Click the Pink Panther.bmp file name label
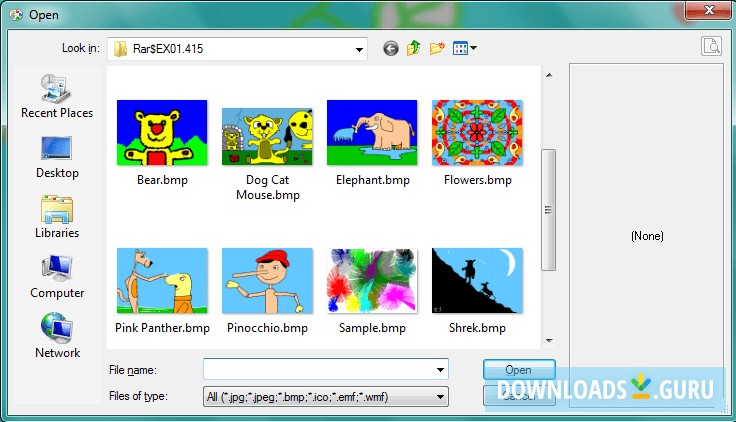Viewport: 736px width, 422px height. pyautogui.click(x=162, y=328)
